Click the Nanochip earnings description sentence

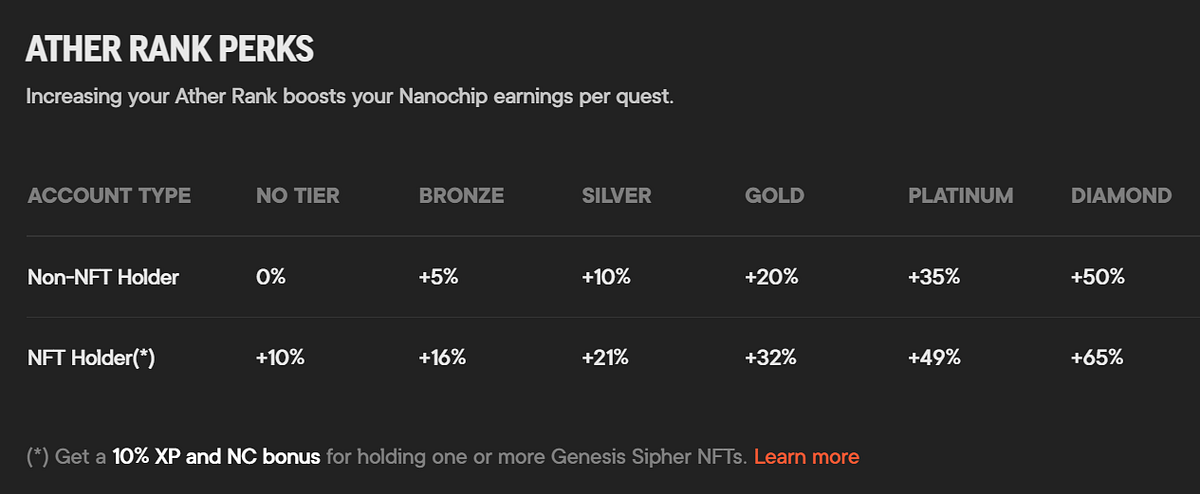point(350,99)
